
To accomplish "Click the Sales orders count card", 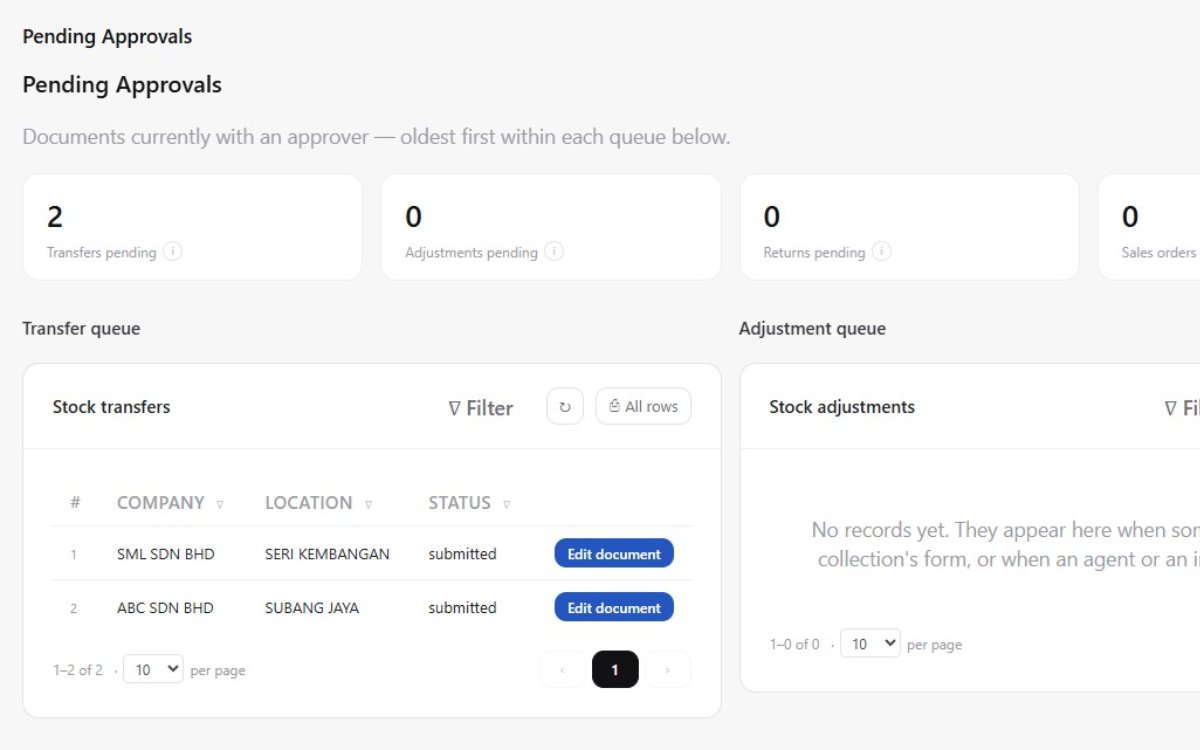I will click(x=1149, y=227).
